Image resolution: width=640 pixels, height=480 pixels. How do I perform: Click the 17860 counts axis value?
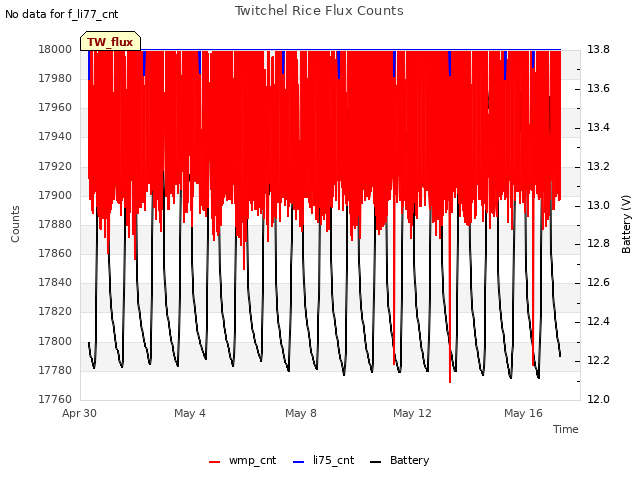click(x=55, y=253)
